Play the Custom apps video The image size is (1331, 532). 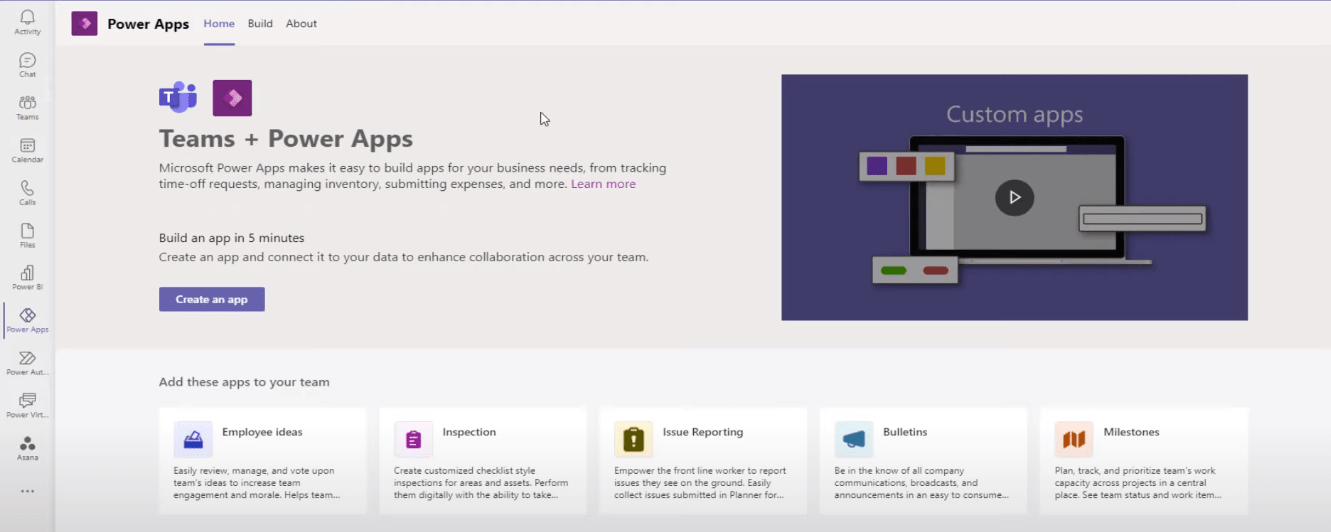click(x=1014, y=197)
